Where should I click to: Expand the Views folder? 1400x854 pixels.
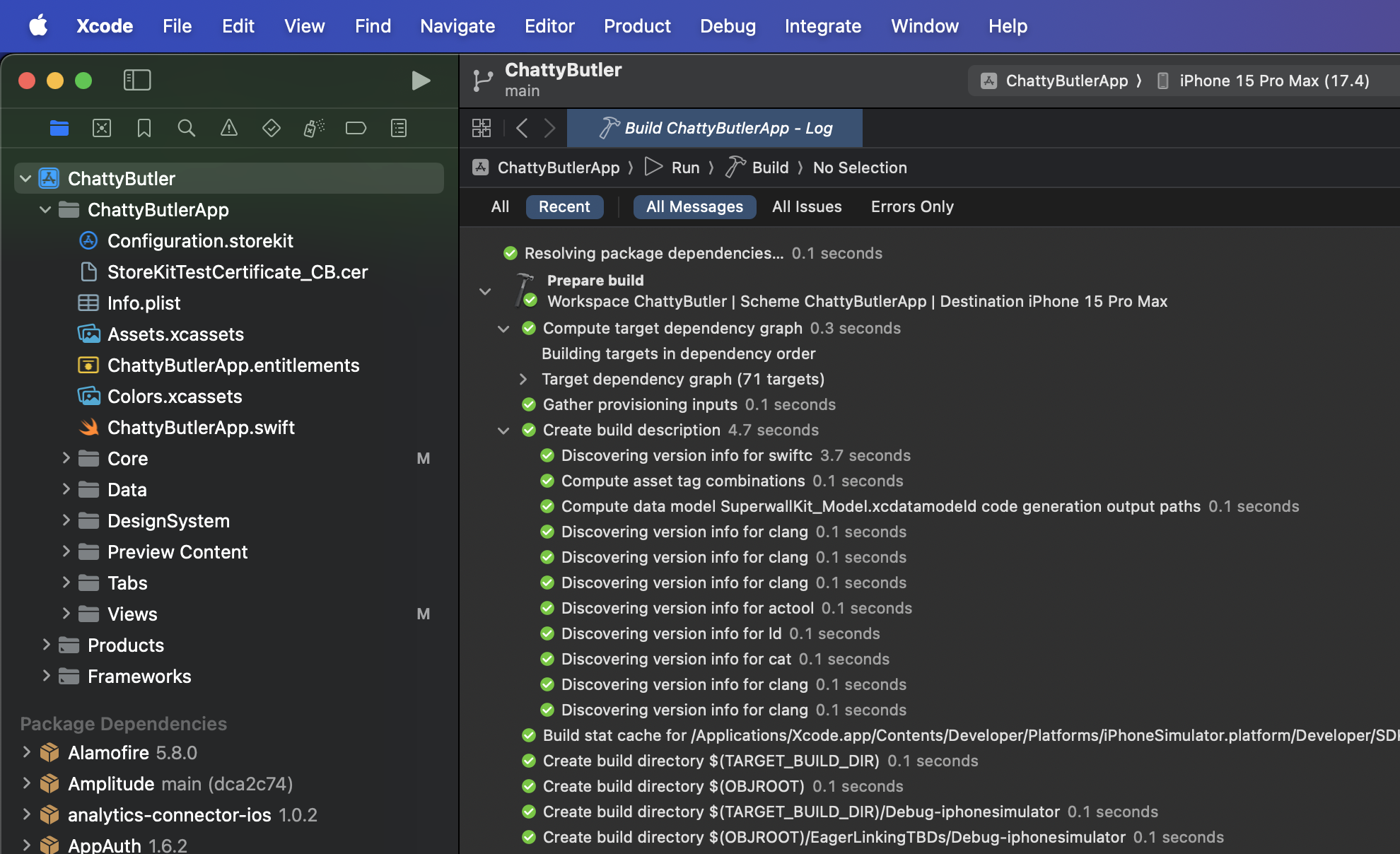(x=65, y=614)
